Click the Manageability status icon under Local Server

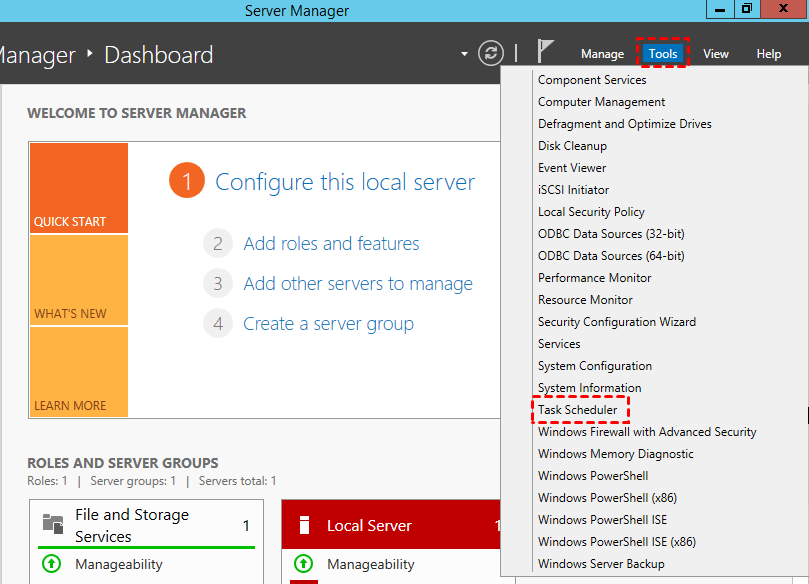pos(304,564)
